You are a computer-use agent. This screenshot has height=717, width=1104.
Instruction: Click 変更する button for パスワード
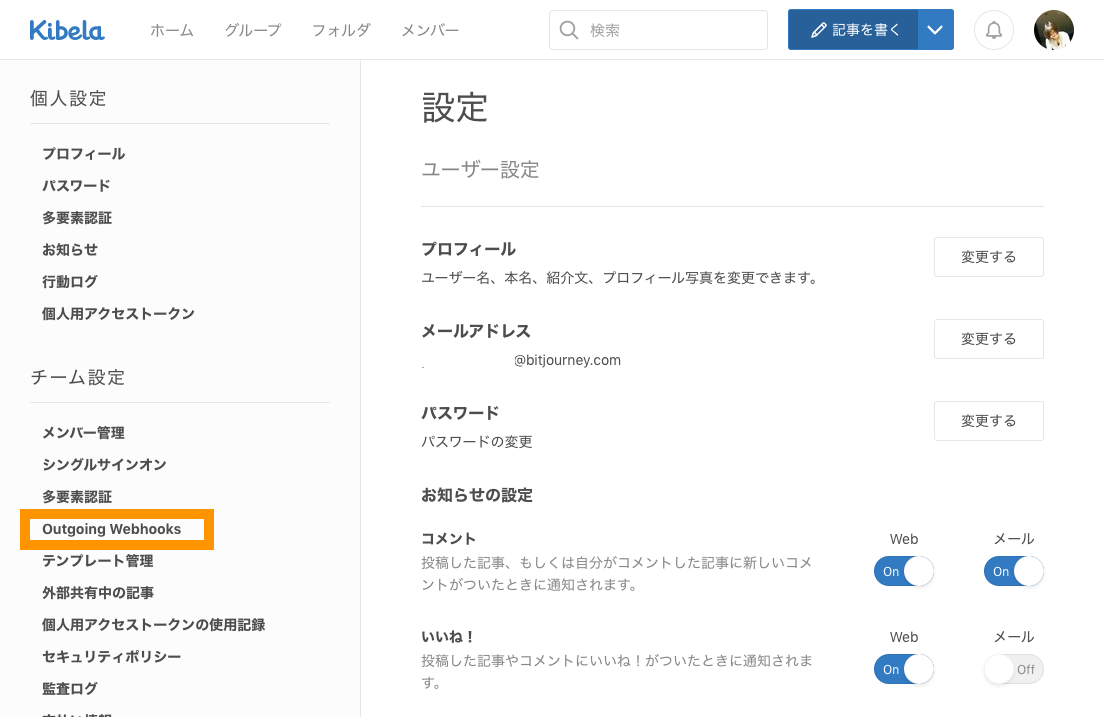[988, 421]
